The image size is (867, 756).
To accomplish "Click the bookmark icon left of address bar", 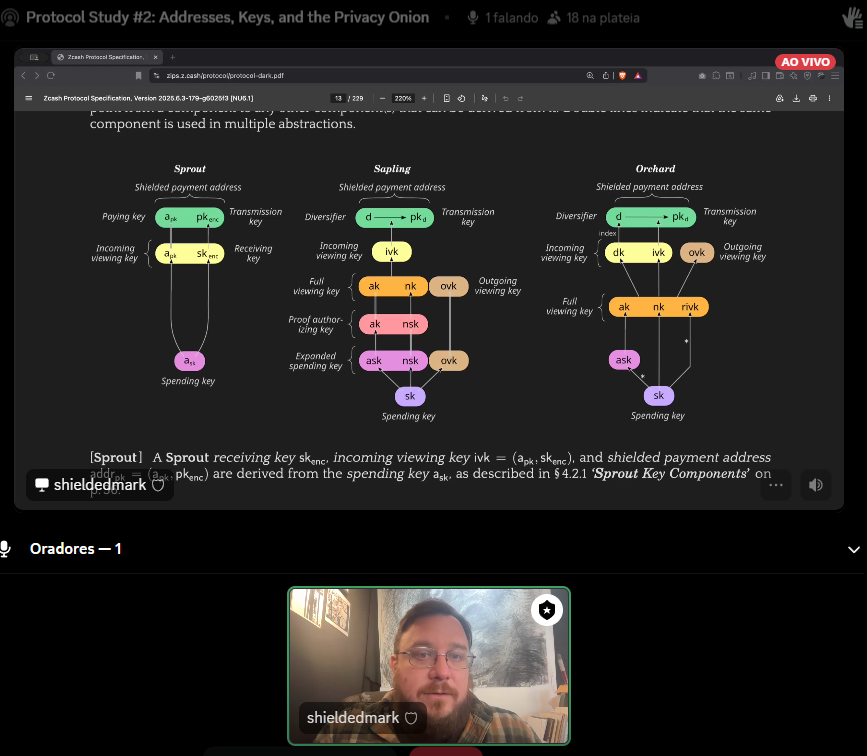I will 138,76.
